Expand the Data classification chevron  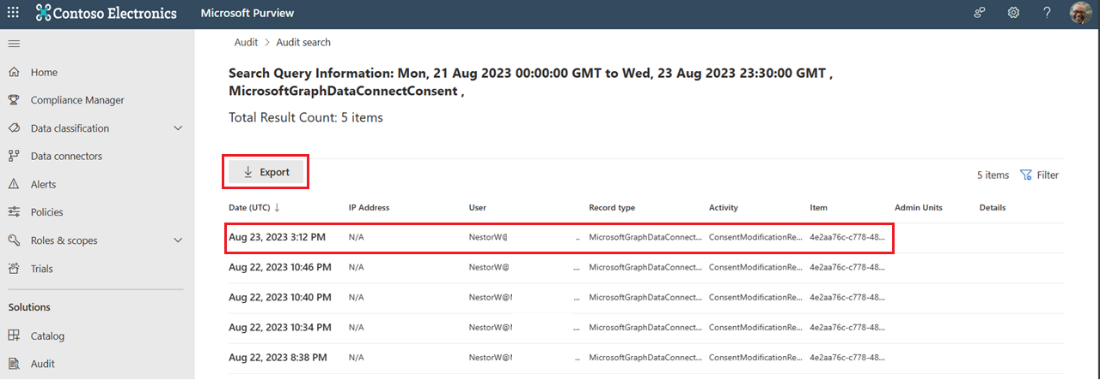[178, 128]
